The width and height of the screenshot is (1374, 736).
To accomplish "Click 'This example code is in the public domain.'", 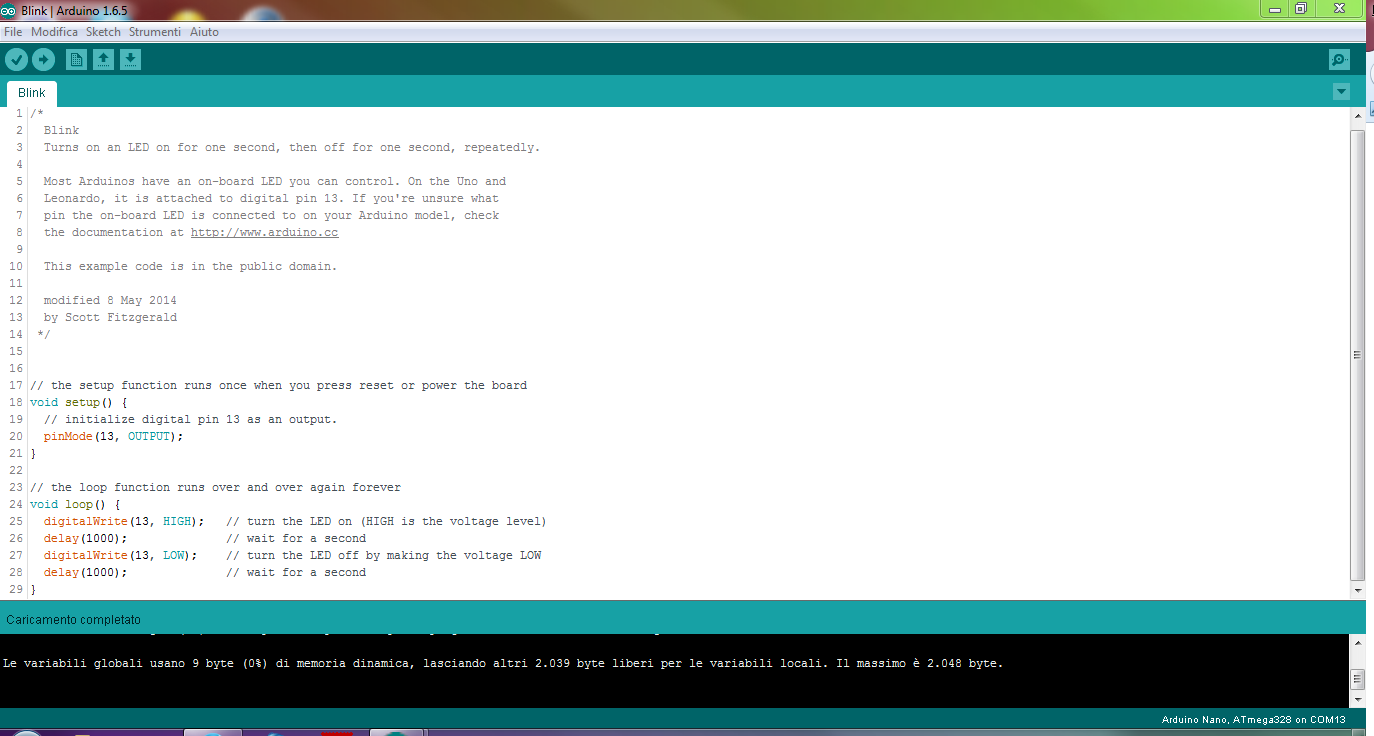I will pos(191,267).
